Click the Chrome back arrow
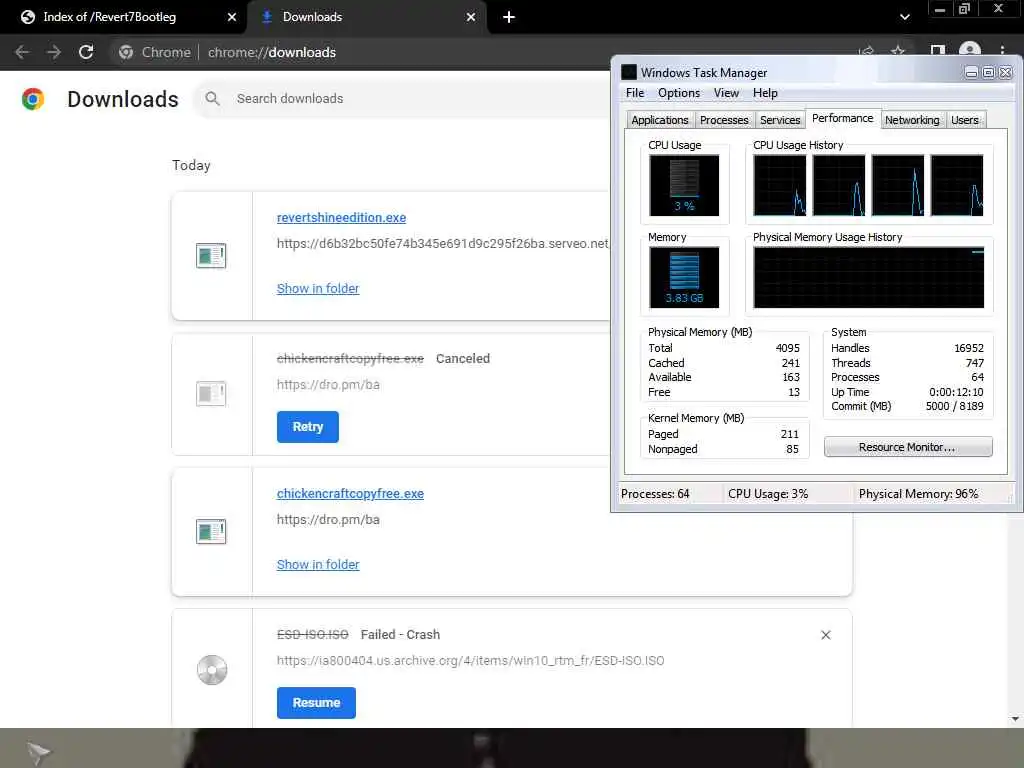Screen dimensions: 1024x768 [x=22, y=52]
